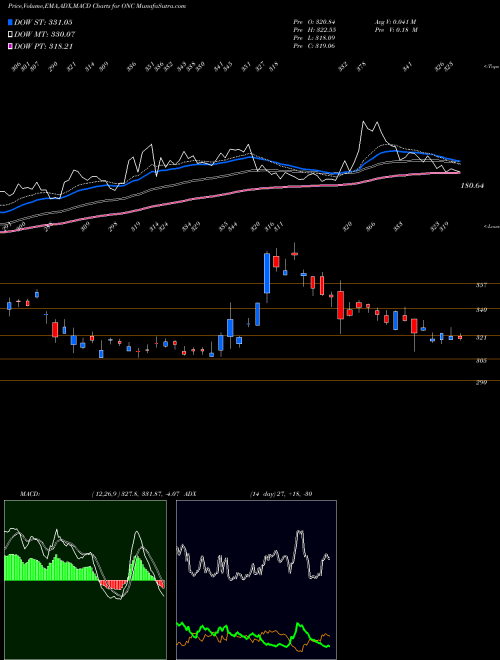Click the 180.64 label beside the EMA lines
The height and width of the screenshot is (660, 500).
[x=472, y=185]
